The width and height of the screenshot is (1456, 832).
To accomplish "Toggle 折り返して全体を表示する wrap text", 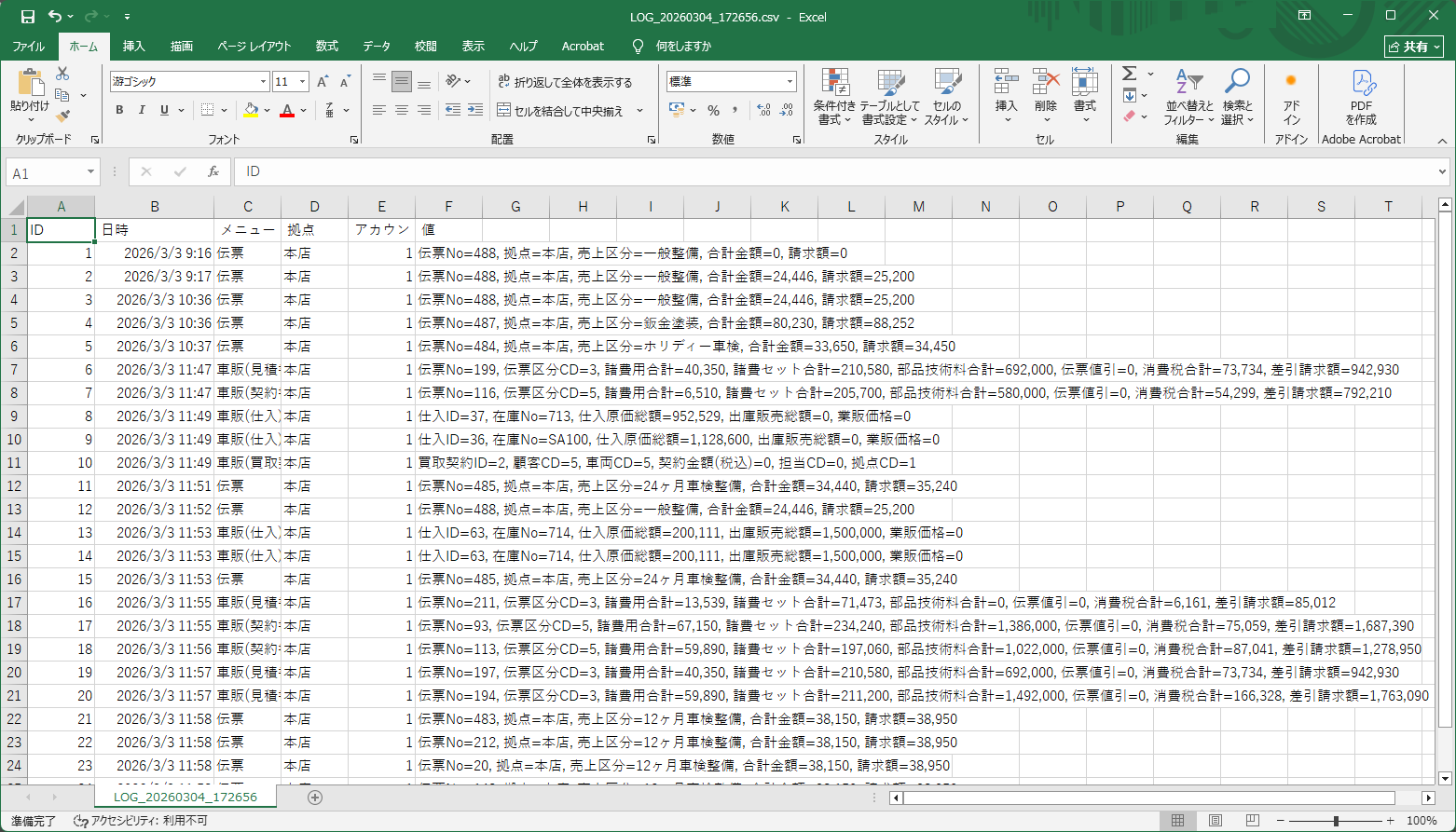I will 565,82.
